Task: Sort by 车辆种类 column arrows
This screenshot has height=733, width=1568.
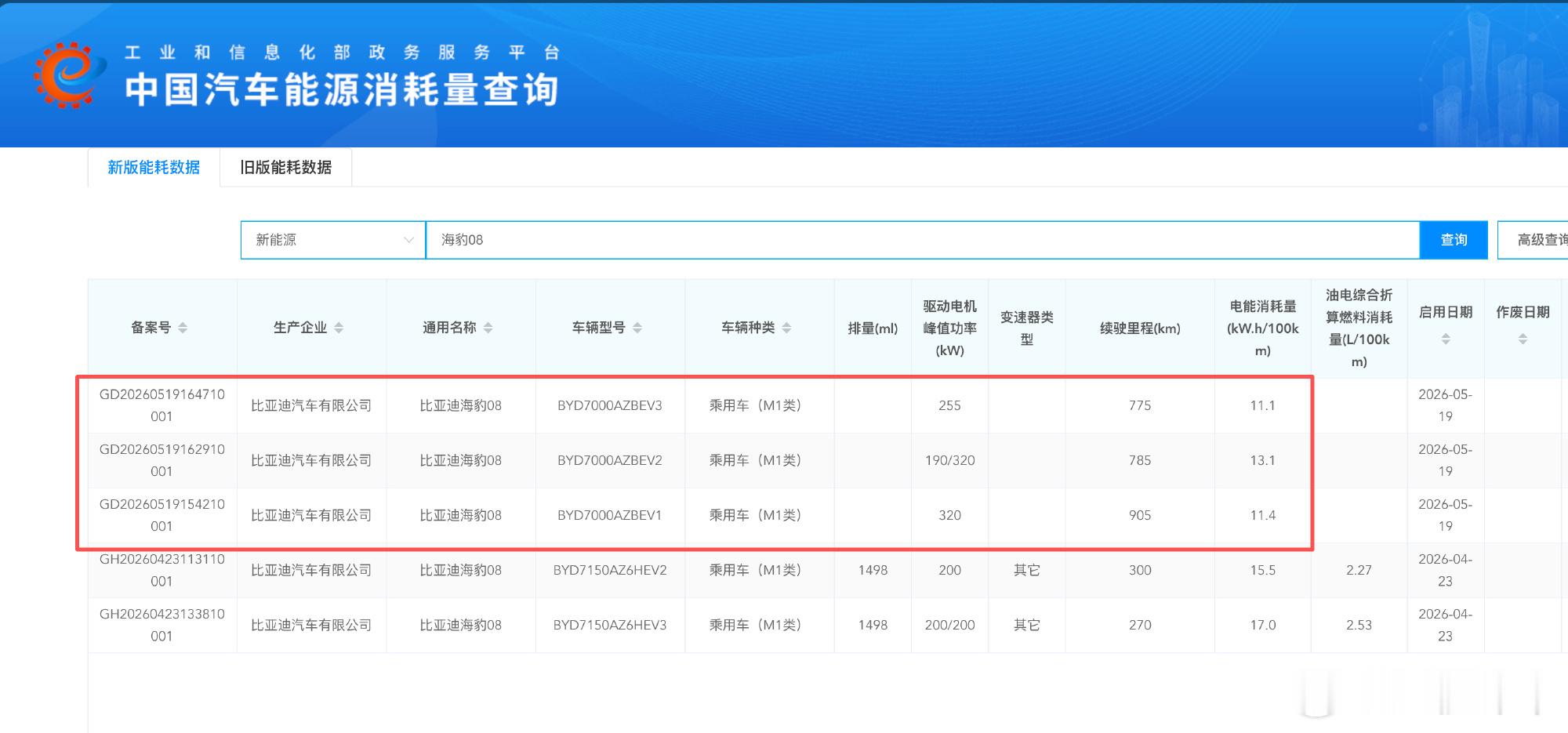Action: point(786,328)
